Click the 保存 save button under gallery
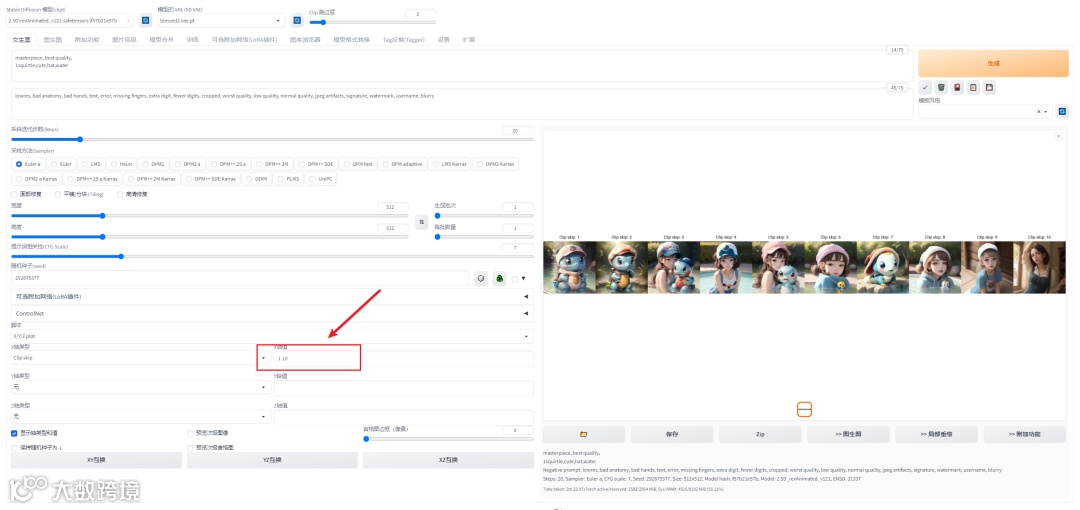This screenshot has height=510, width=1080. (x=672, y=434)
